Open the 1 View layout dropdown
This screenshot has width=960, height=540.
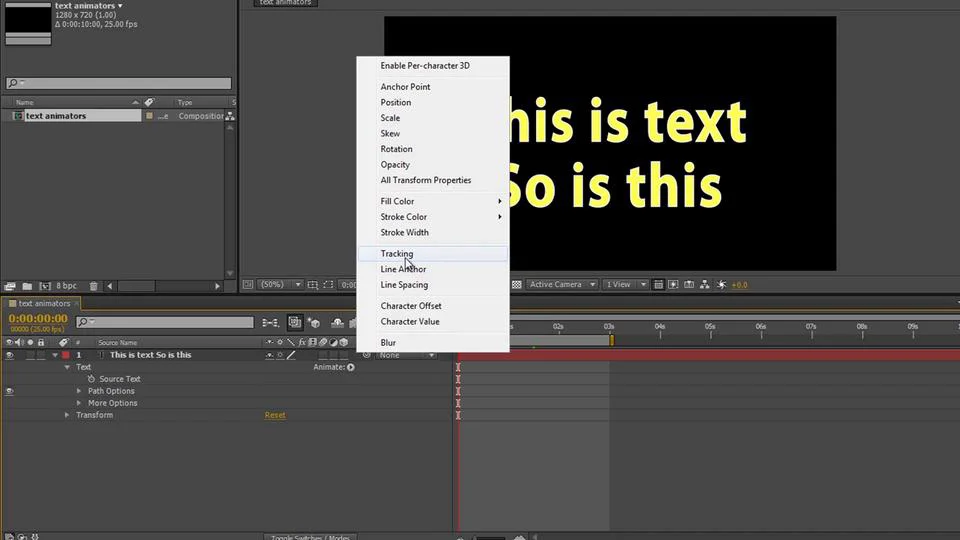pyautogui.click(x=624, y=285)
